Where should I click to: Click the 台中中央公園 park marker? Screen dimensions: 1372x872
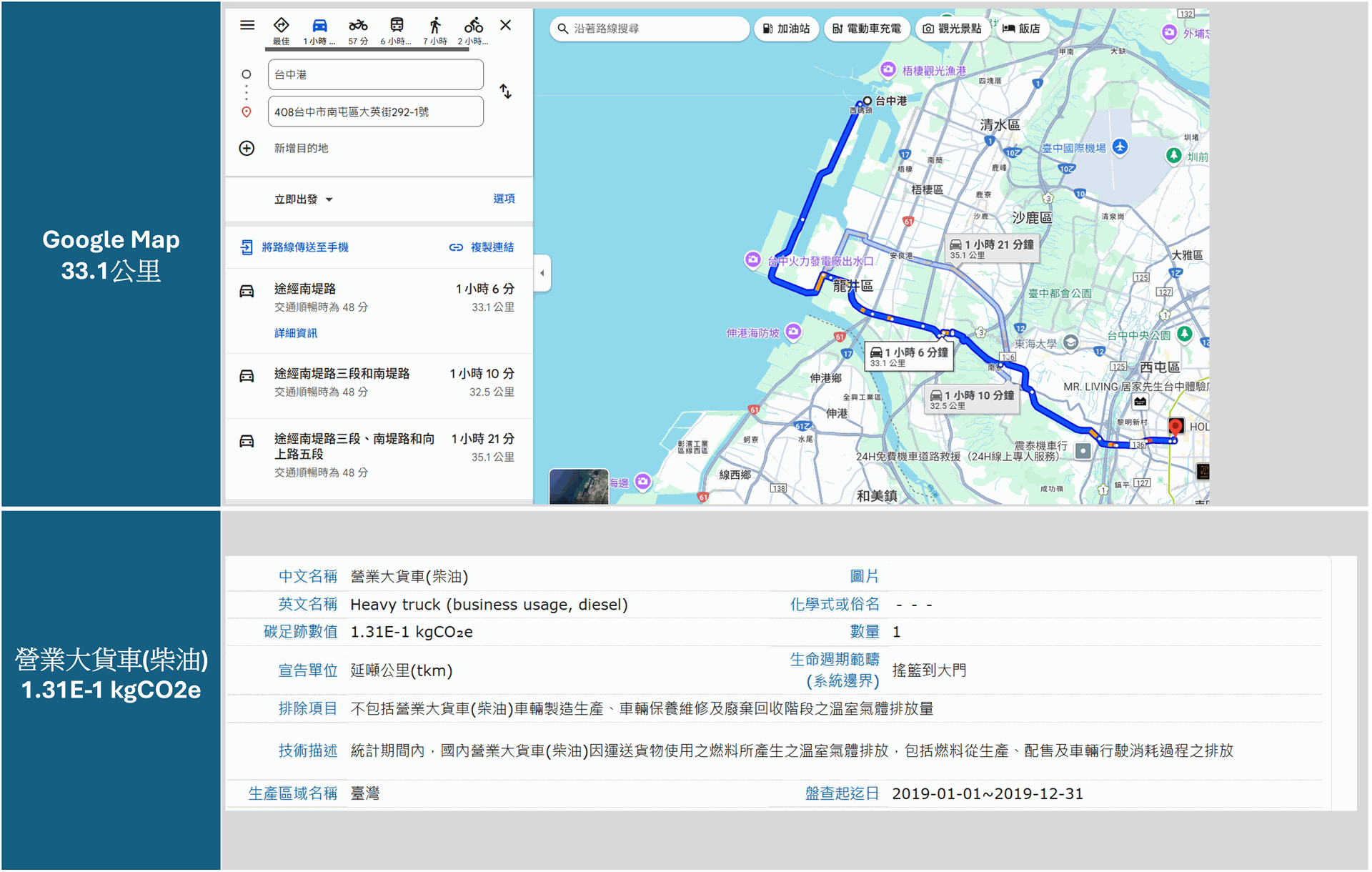[1185, 333]
